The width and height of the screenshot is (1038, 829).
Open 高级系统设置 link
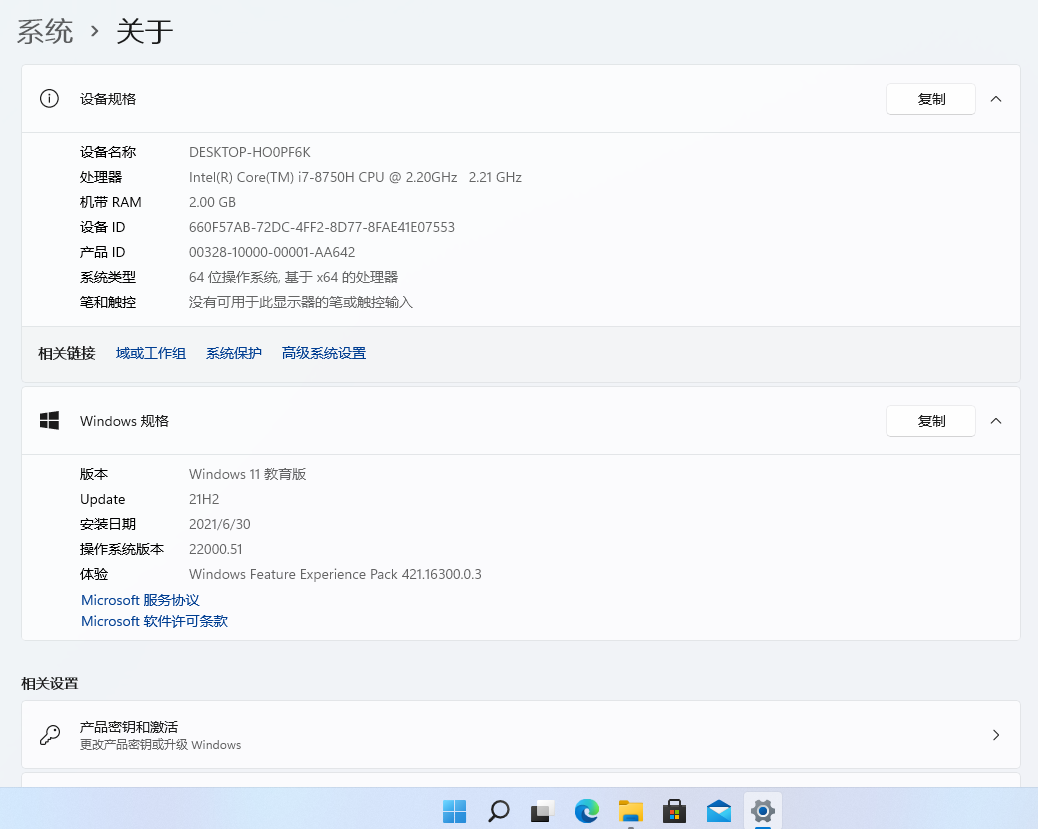pyautogui.click(x=324, y=353)
